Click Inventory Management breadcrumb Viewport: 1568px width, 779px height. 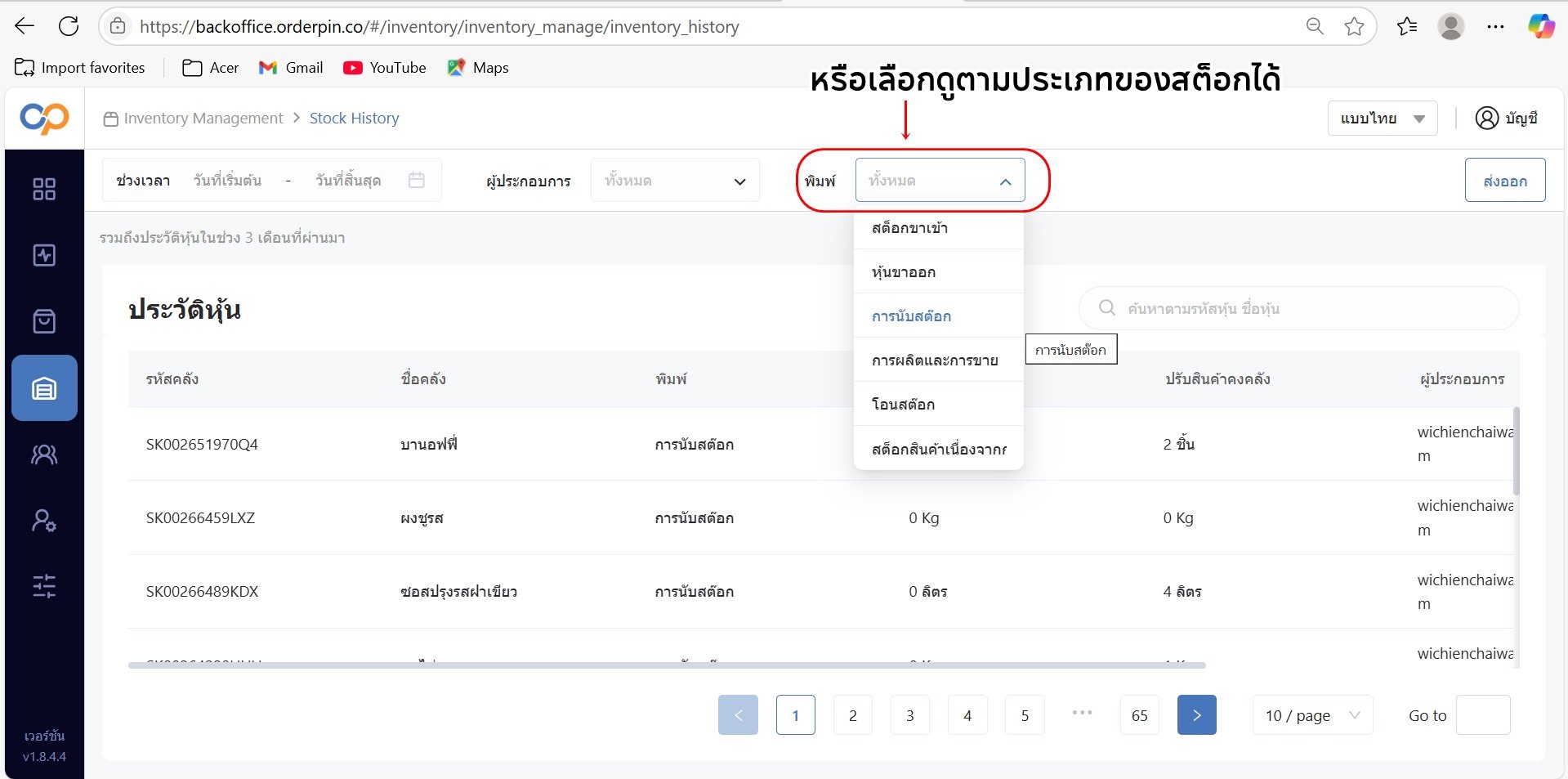point(203,119)
